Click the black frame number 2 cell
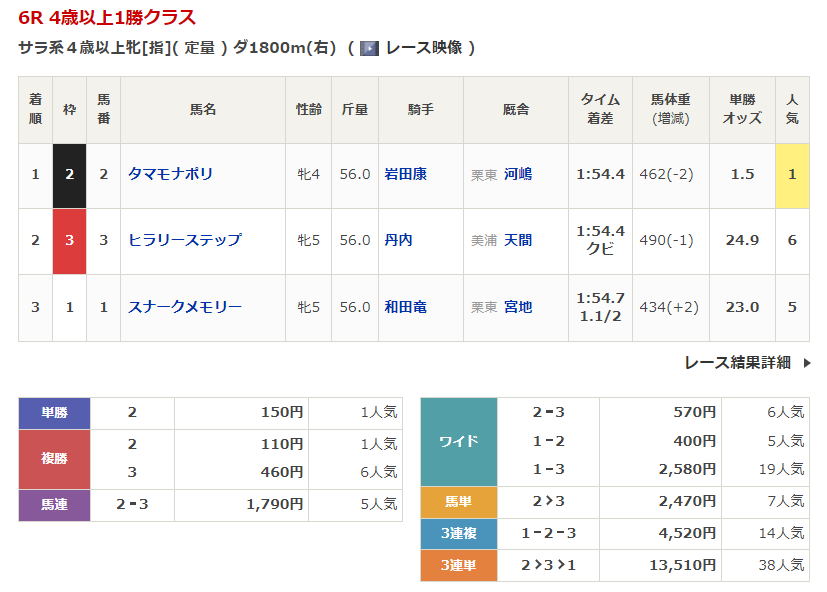827x592 pixels. pos(70,174)
